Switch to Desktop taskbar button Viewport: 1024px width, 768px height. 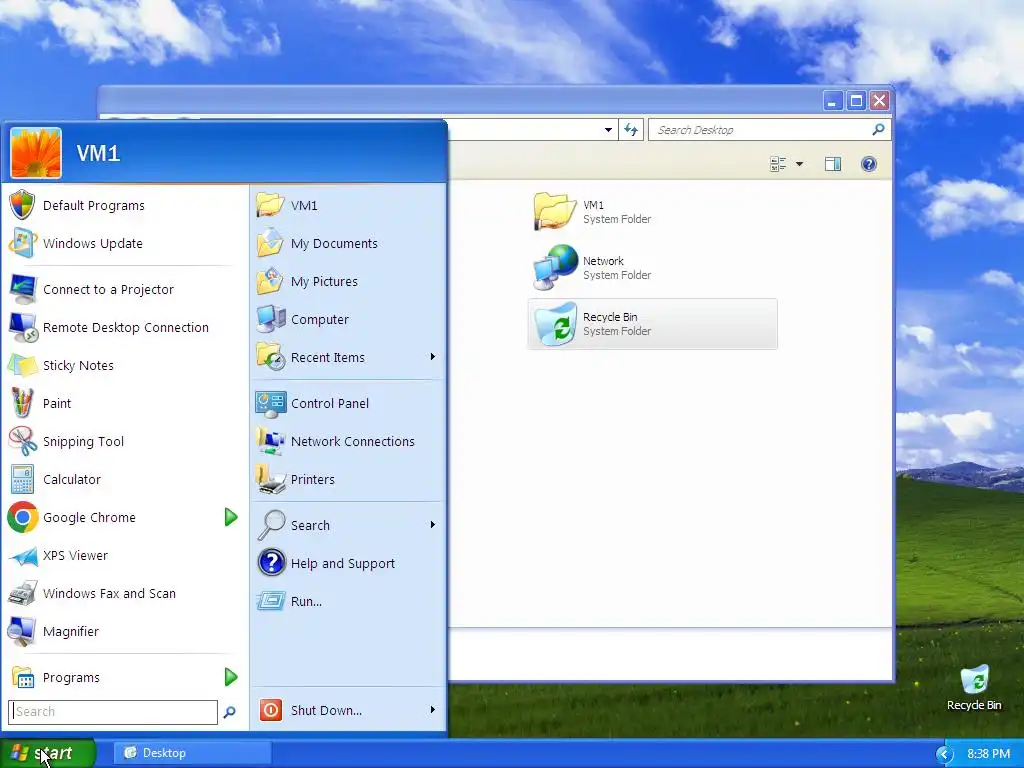click(193, 753)
